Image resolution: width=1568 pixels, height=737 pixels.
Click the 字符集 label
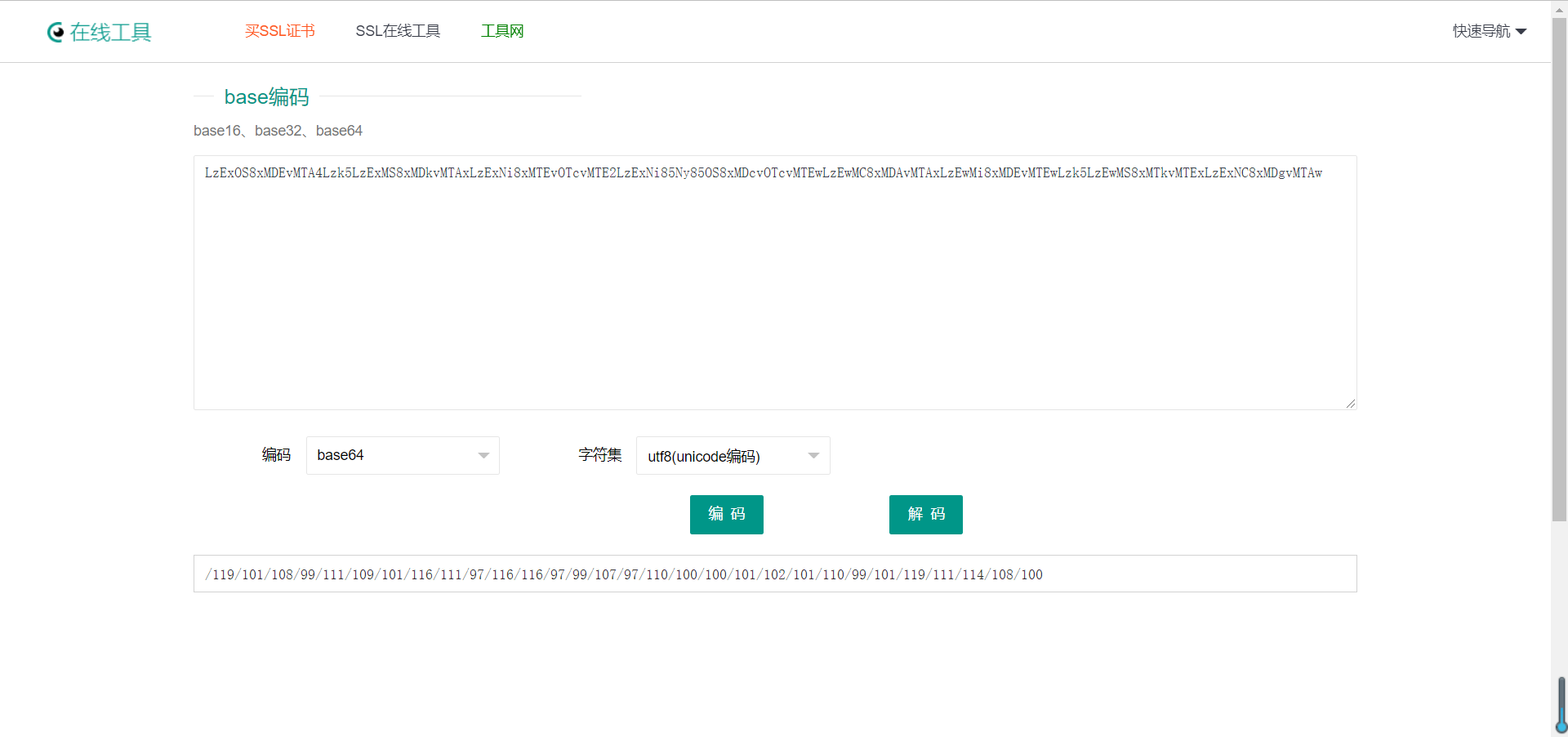pos(600,455)
